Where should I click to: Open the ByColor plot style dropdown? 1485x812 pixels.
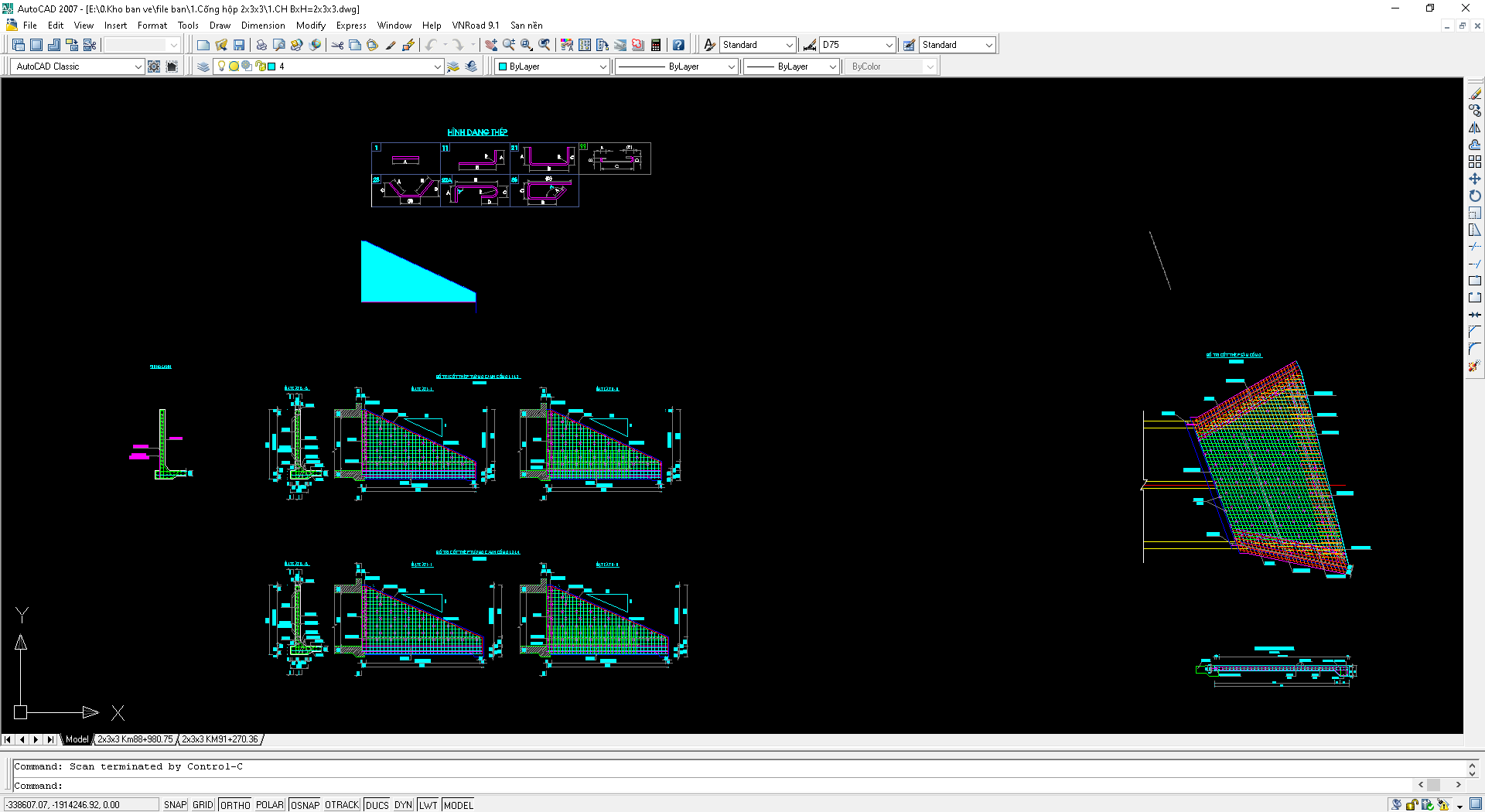(892, 67)
